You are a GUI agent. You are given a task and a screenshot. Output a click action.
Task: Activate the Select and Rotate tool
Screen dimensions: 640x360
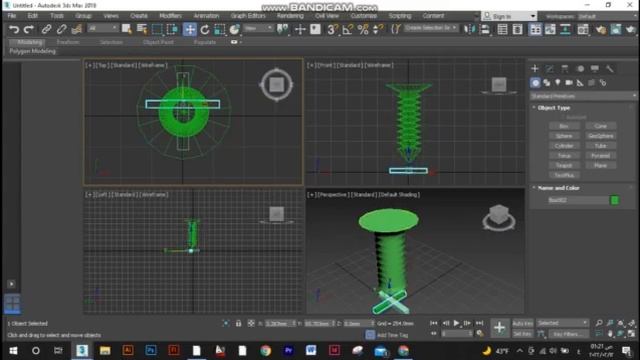(205, 29)
